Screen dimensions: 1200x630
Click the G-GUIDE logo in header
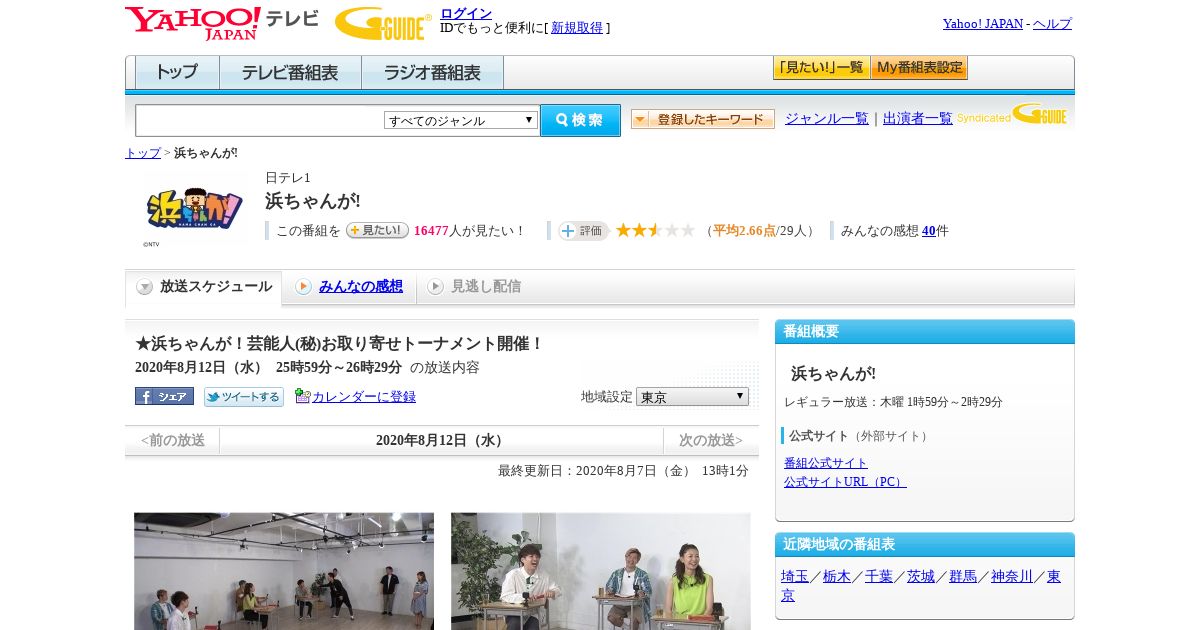[x=383, y=23]
